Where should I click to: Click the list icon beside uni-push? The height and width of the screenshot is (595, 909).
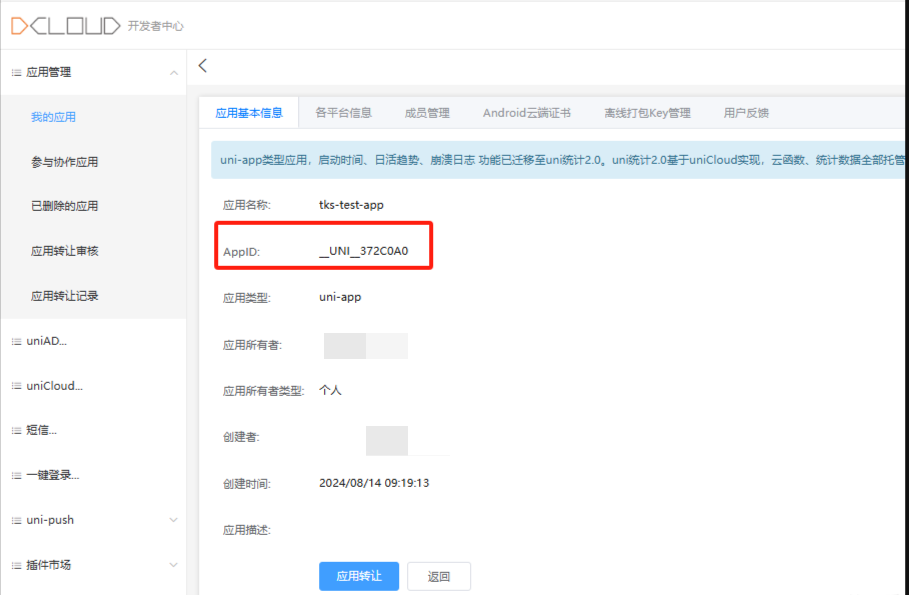pos(16,520)
